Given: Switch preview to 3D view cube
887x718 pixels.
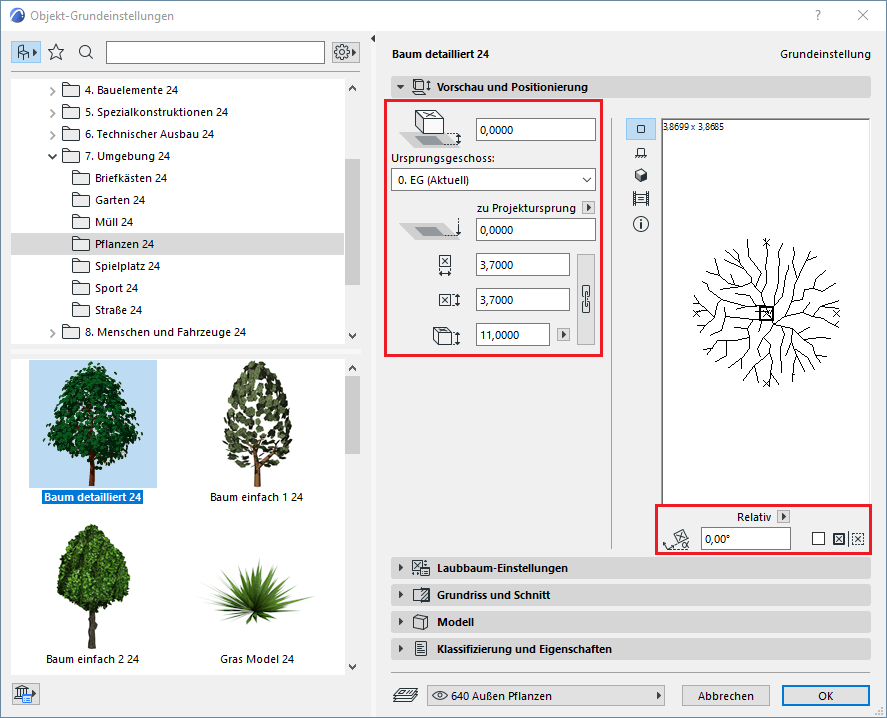Looking at the screenshot, I should 641,175.
